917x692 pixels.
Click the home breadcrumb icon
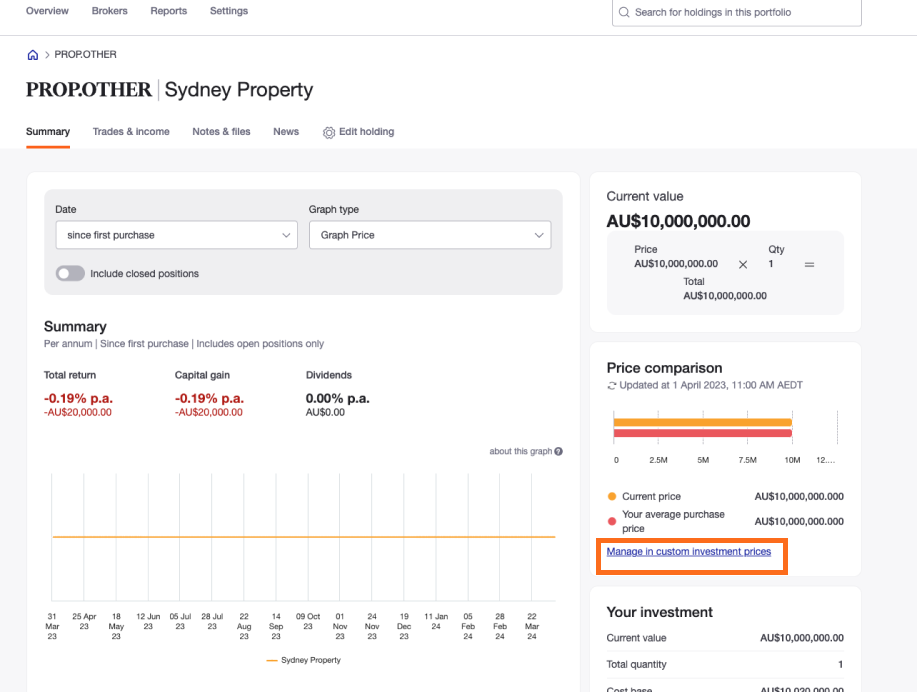click(33, 54)
